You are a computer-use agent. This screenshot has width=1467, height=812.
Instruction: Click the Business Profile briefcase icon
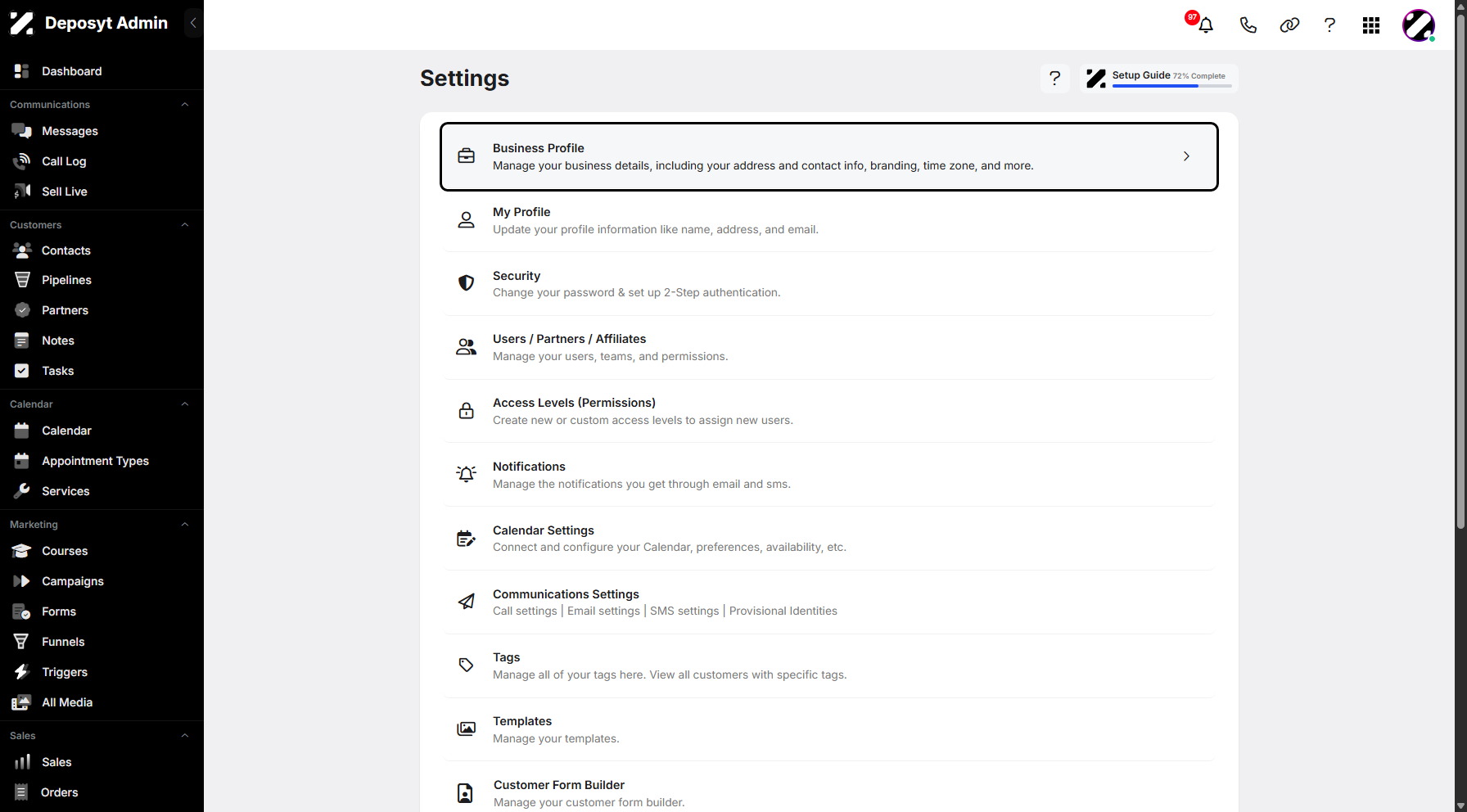coord(467,156)
